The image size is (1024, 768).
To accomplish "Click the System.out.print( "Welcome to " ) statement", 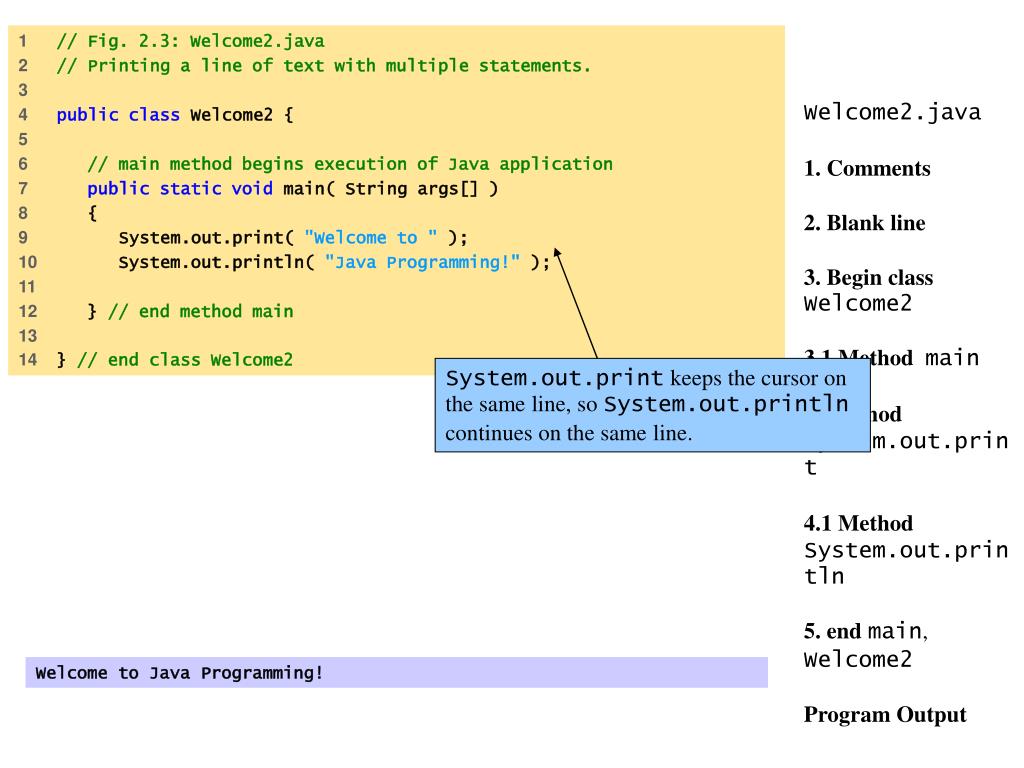I will coord(293,238).
